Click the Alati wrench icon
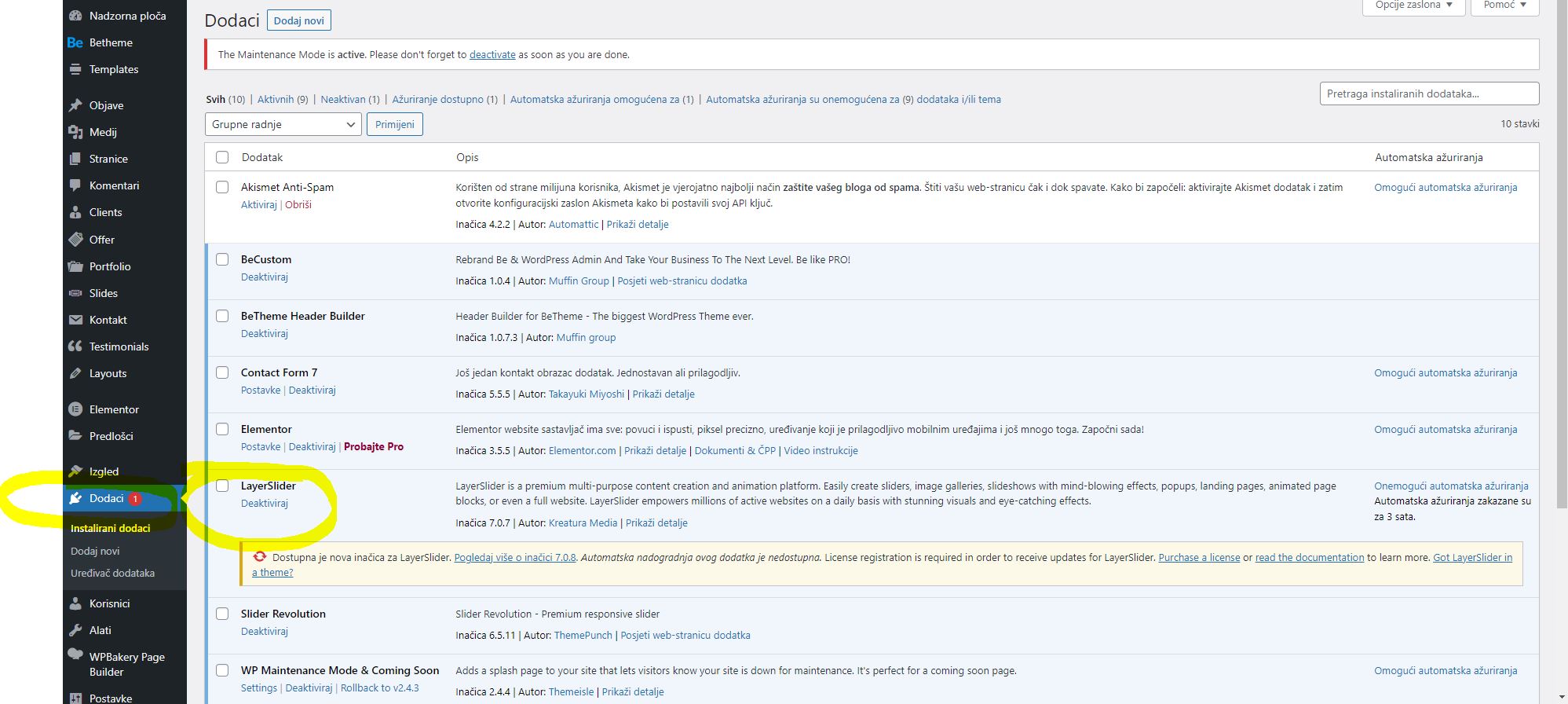The image size is (1568, 704). (x=75, y=630)
